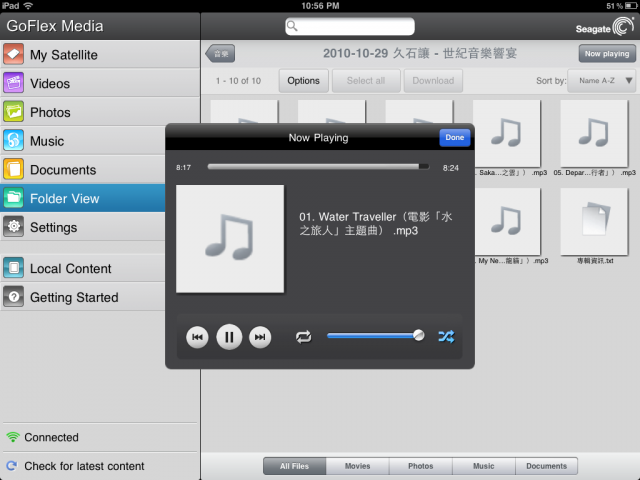Image resolution: width=640 pixels, height=480 pixels.
Task: Click the 8:17 elapsed time label
Action: (x=183, y=167)
